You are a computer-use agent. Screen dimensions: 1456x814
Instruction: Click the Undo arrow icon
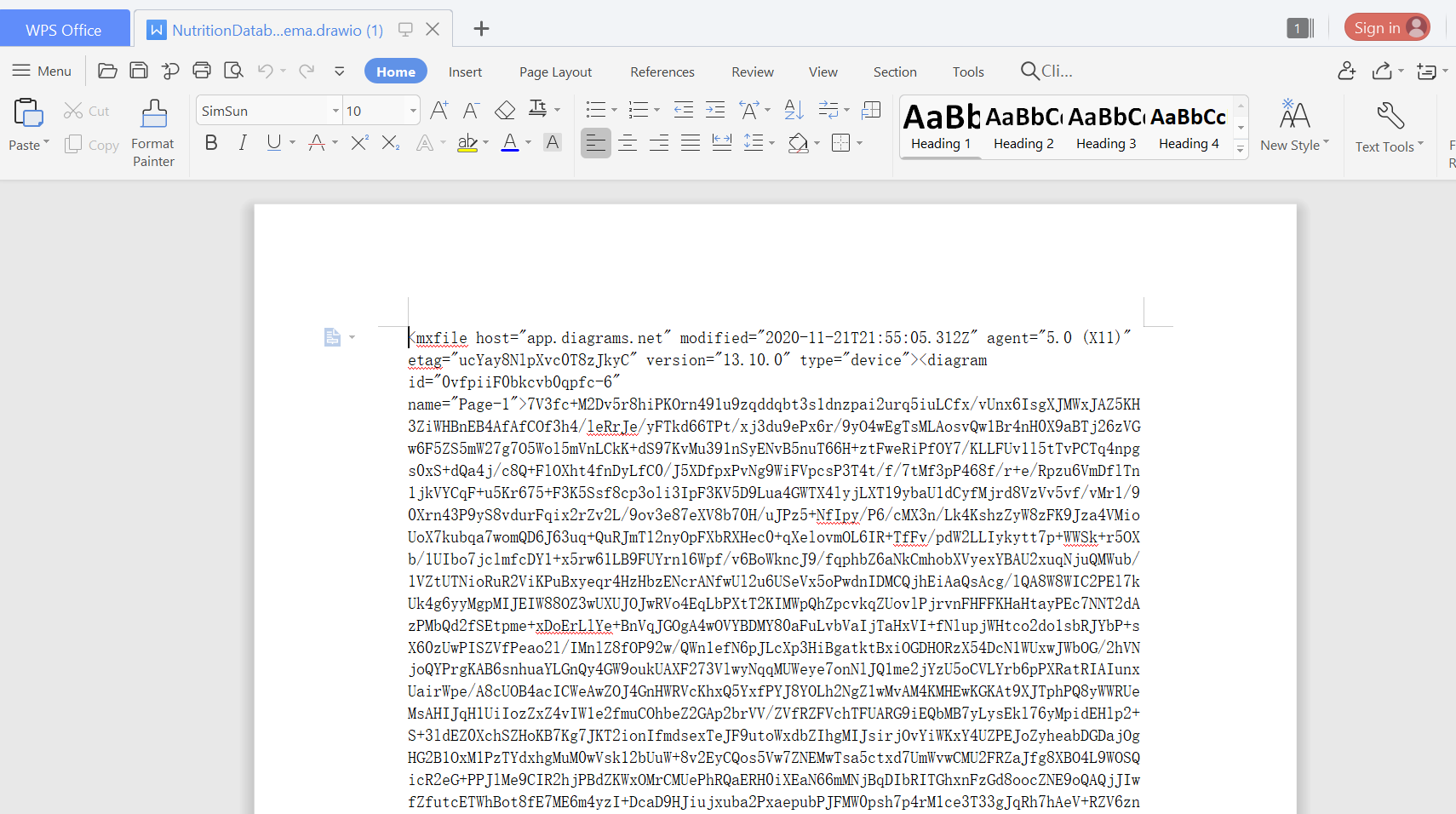266,71
